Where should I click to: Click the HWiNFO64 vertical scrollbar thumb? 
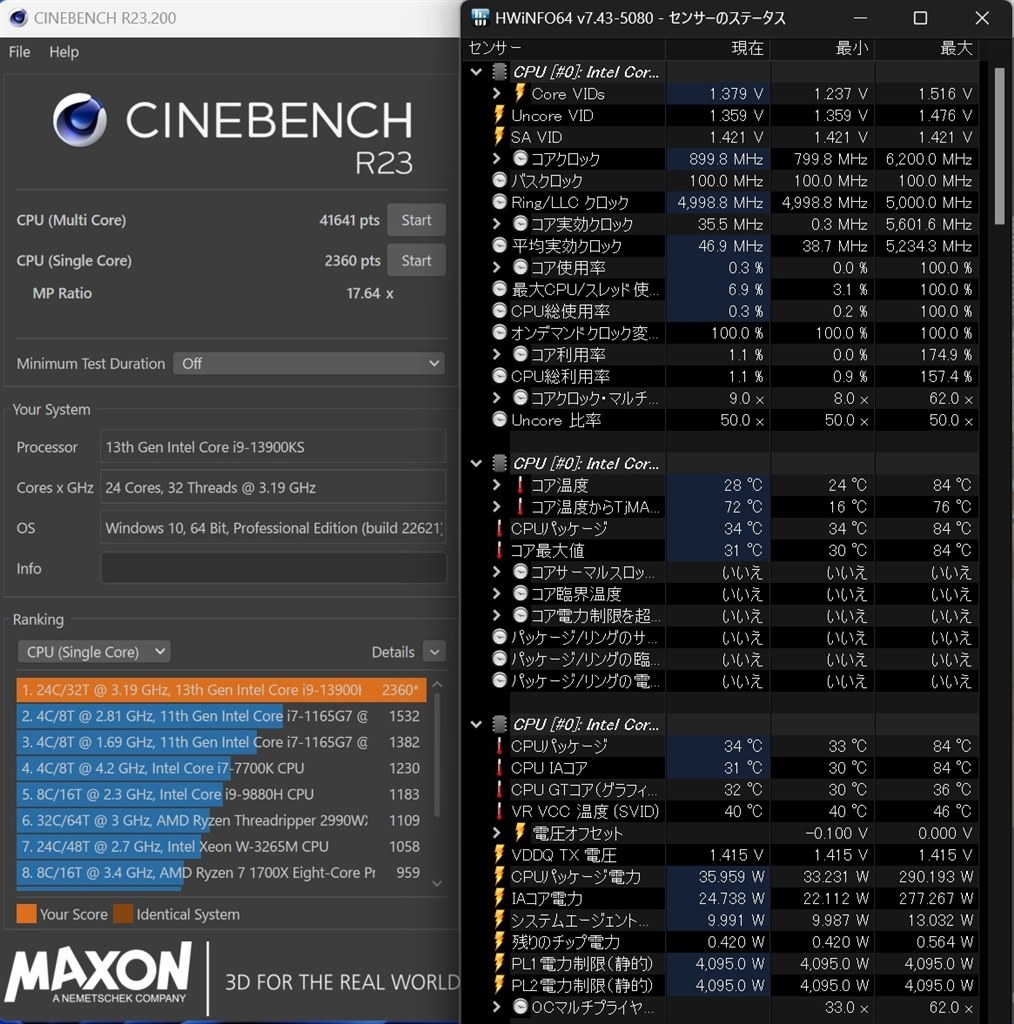click(1000, 145)
